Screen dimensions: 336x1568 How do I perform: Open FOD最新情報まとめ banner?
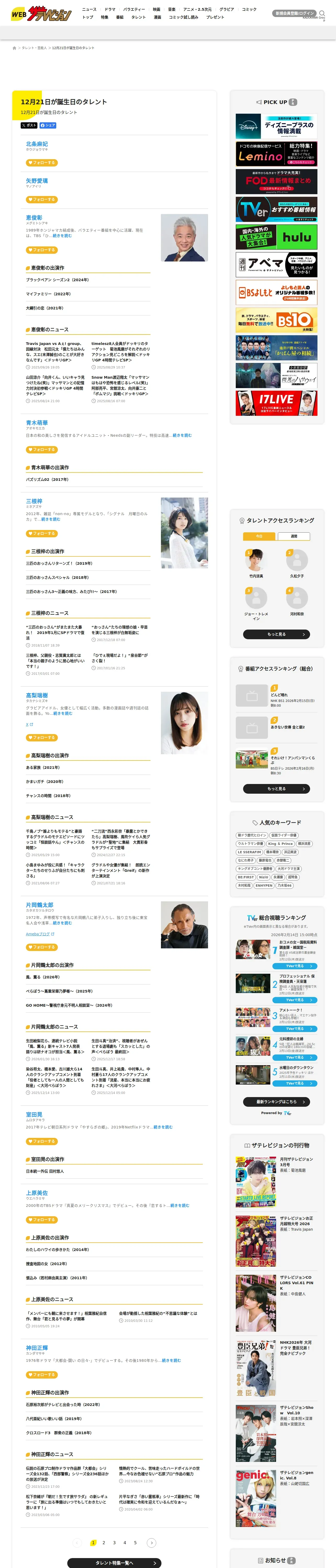[276, 181]
